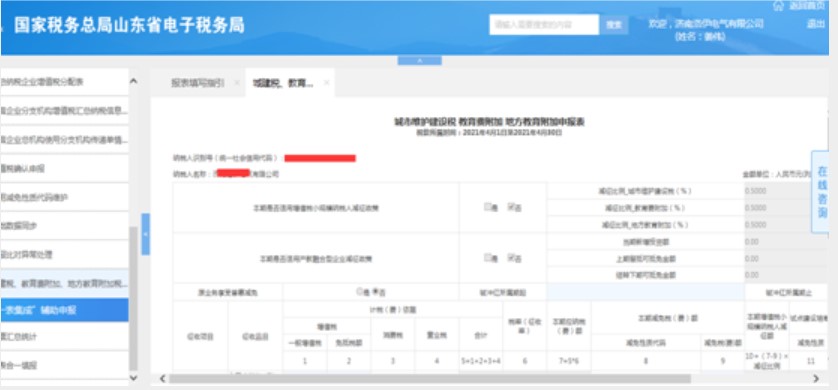
Task: Click the 合计 column header
Action: pos(481,335)
